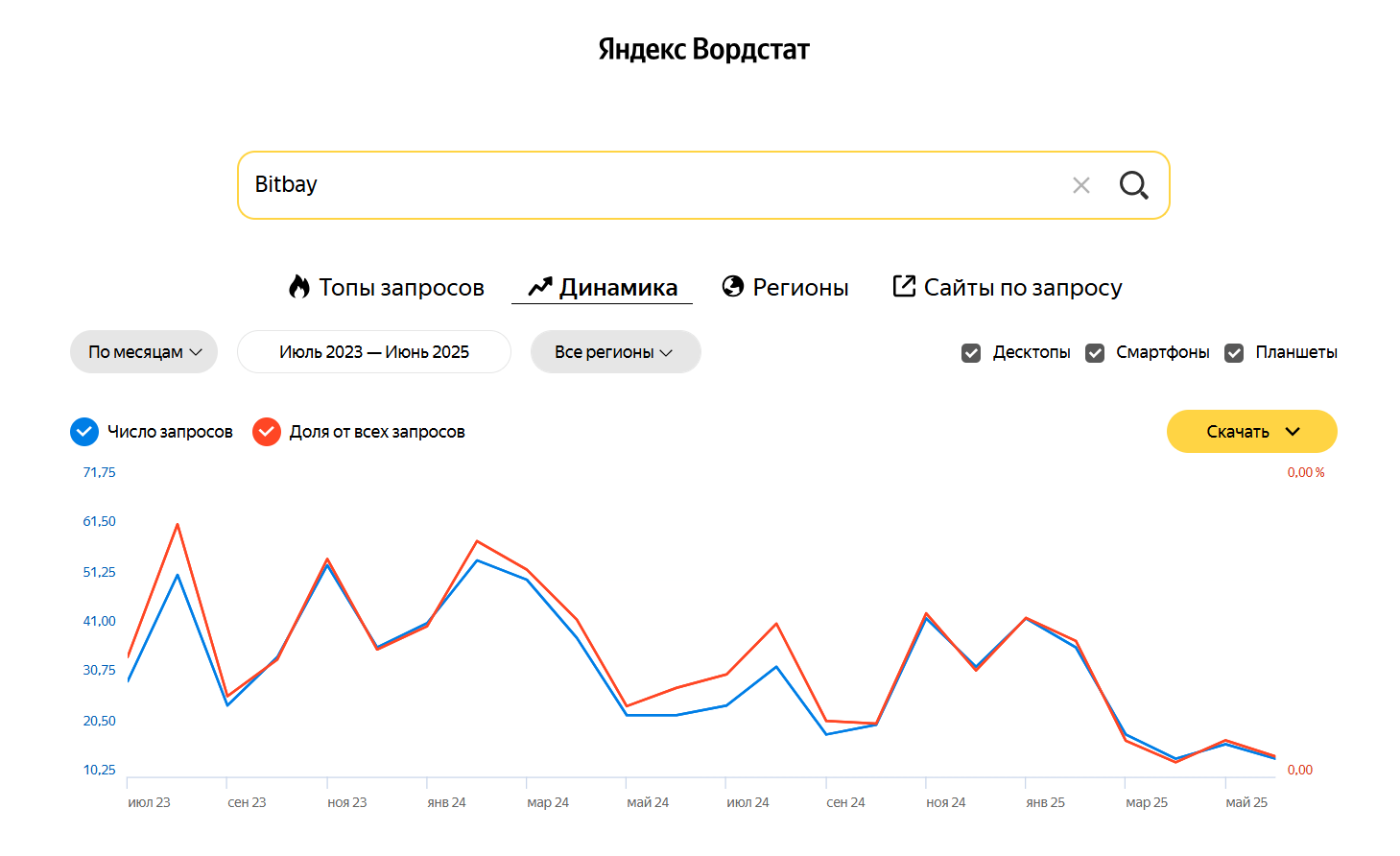Click the external link icon for sites

[903, 286]
